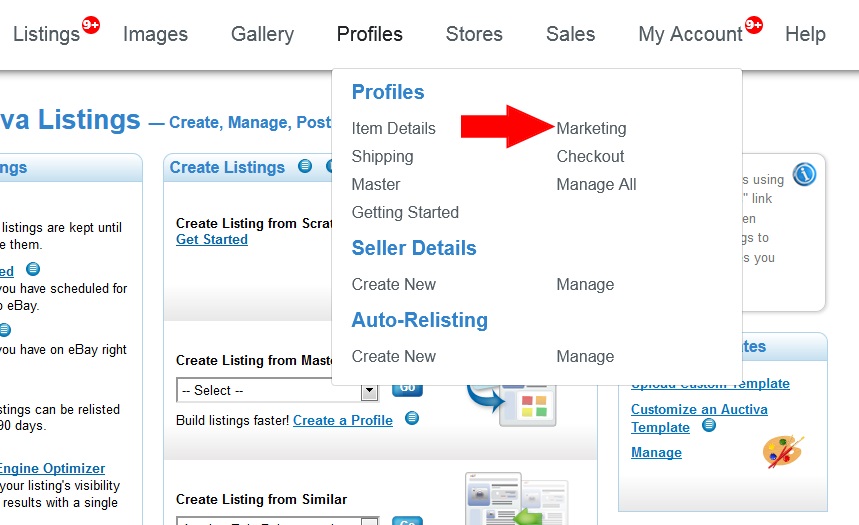Open the Help menu
The image size is (859, 525).
(x=805, y=34)
